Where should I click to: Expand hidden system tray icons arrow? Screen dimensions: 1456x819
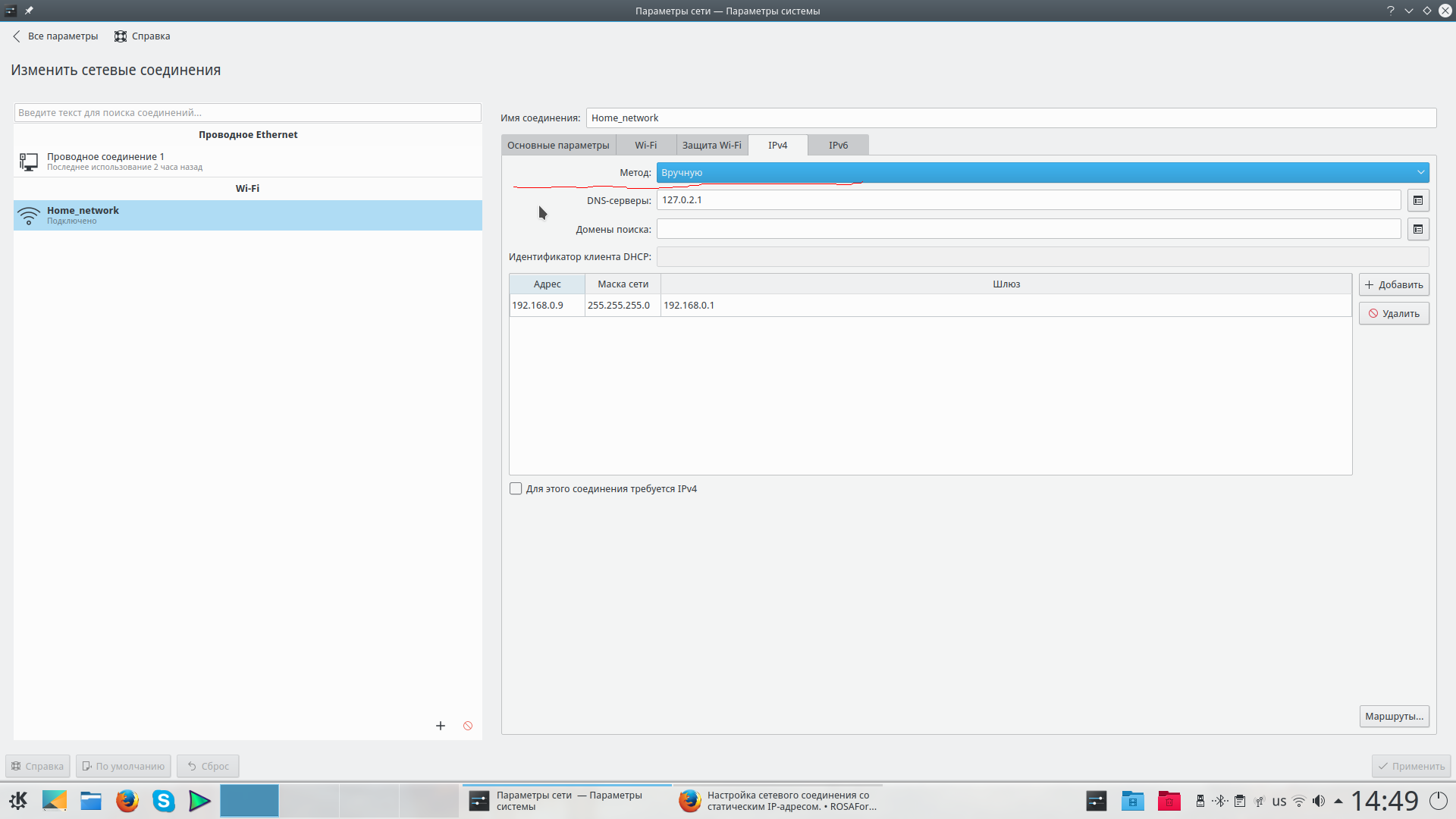1338,801
